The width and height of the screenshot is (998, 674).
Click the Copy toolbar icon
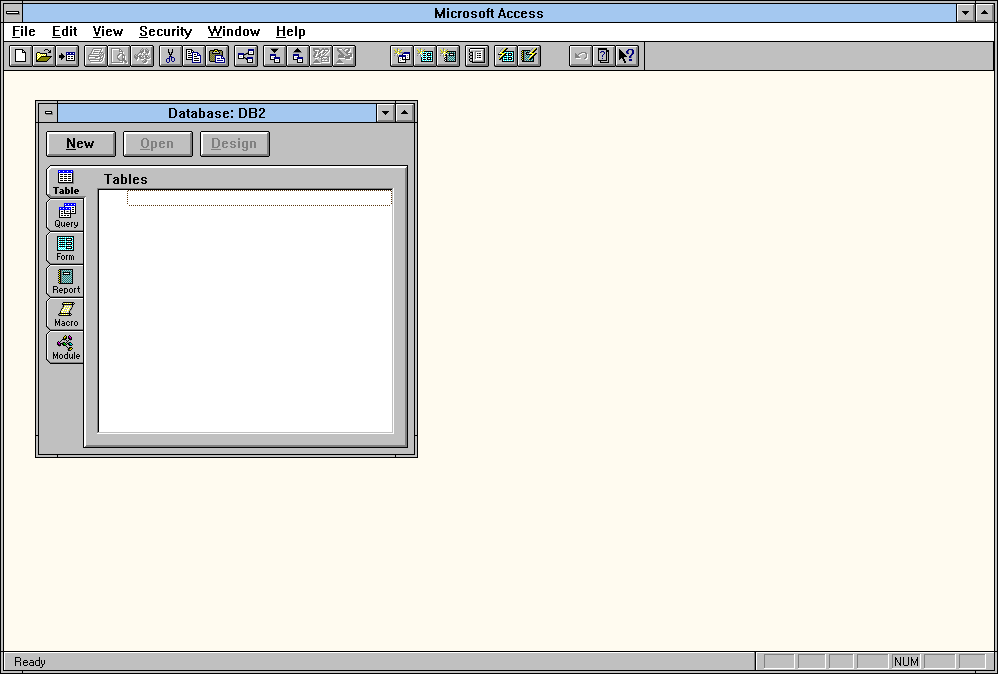point(193,56)
